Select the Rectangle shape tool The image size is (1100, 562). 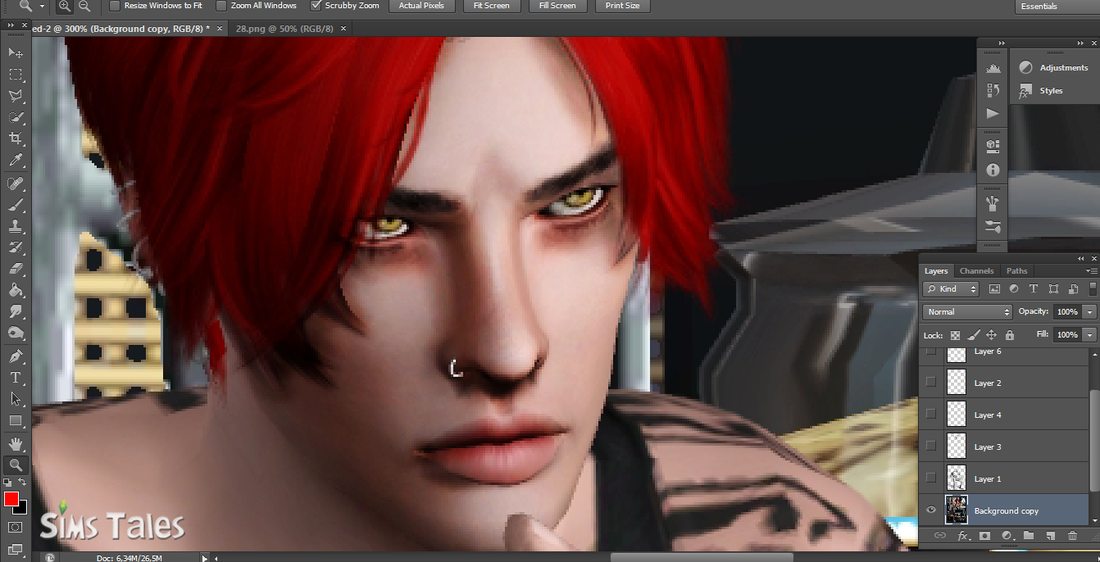[15, 421]
